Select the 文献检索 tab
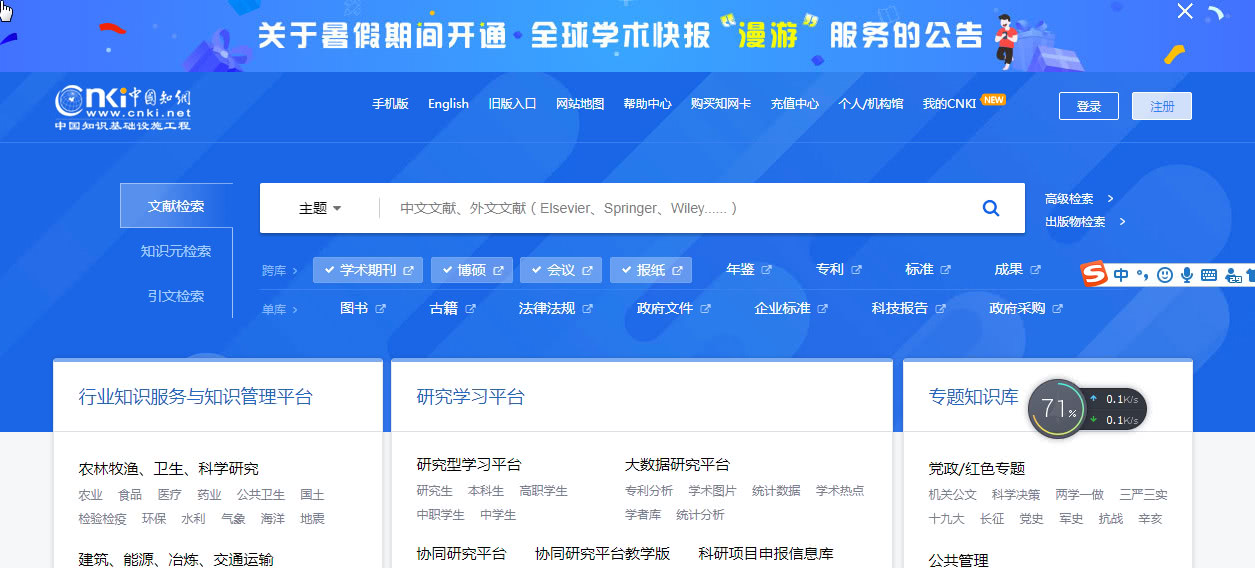Image resolution: width=1255 pixels, height=568 pixels. (176, 206)
